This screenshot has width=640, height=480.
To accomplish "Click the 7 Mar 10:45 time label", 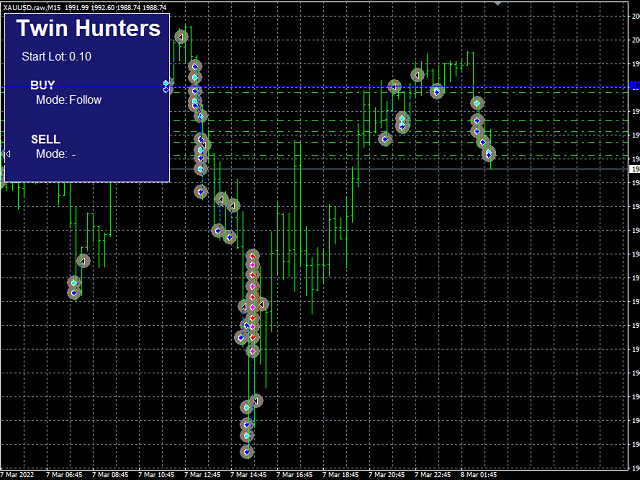I will click(156, 475).
